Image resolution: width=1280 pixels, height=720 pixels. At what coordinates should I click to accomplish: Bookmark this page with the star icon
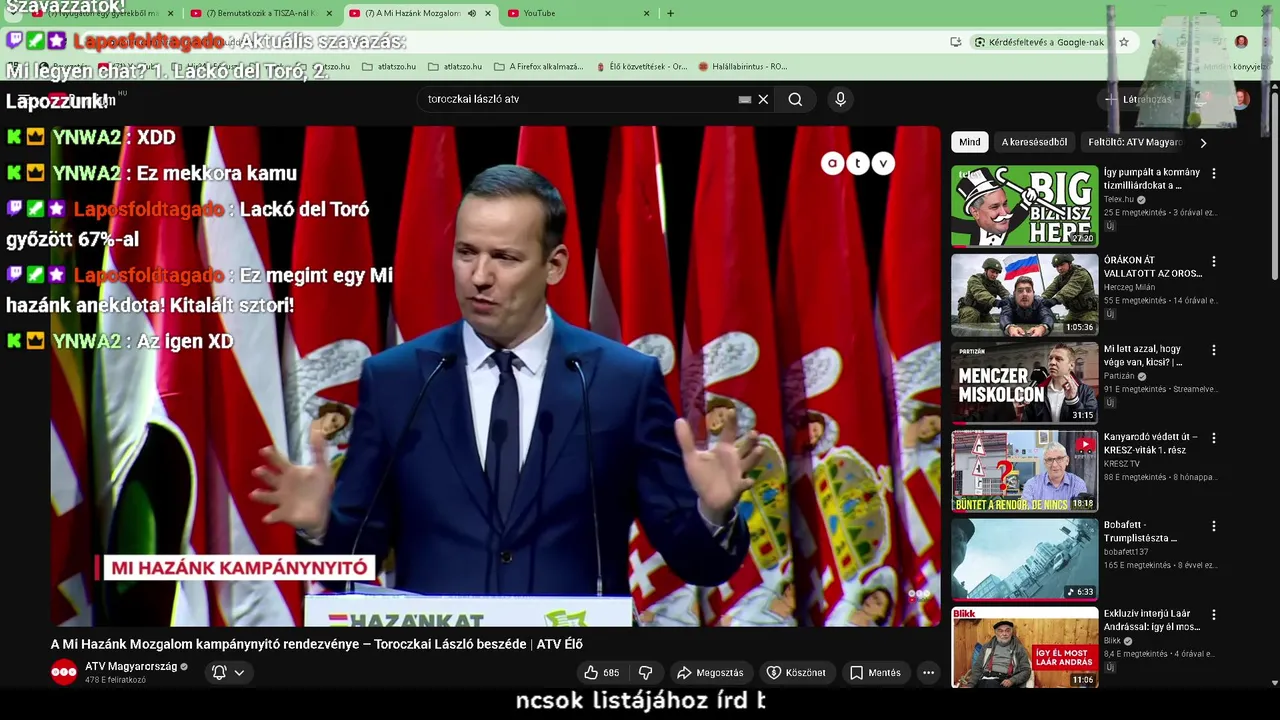pos(1124,42)
